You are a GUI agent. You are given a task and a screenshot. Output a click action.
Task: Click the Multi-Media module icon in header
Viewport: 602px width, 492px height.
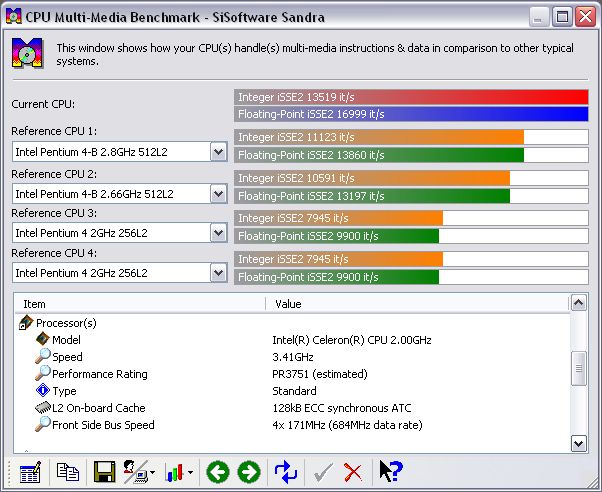27,53
